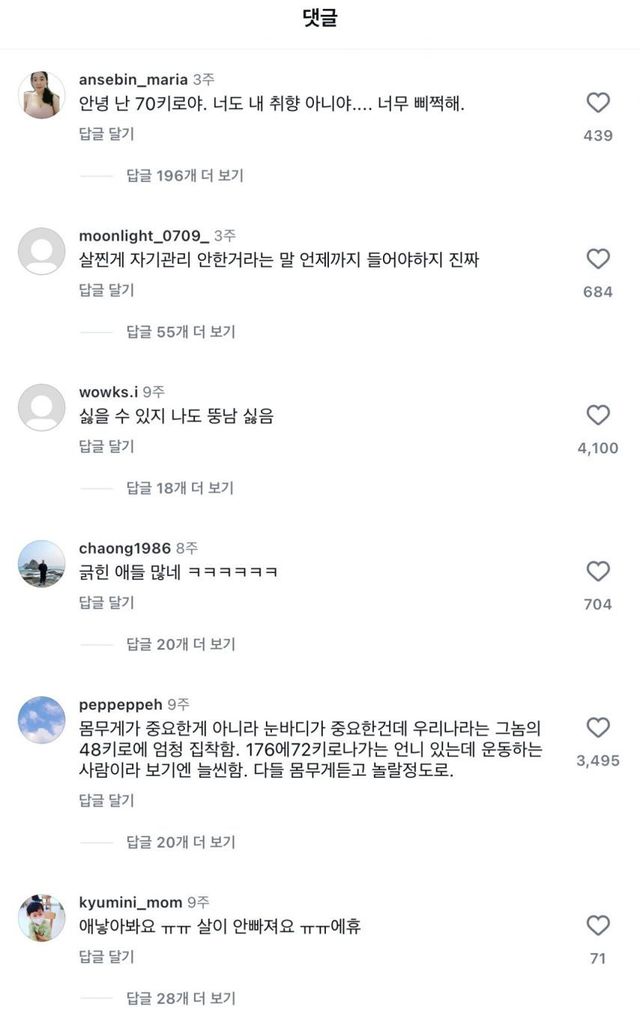The image size is (640, 1031).
Task: Heart the peppeppeh comment
Action: (x=598, y=727)
